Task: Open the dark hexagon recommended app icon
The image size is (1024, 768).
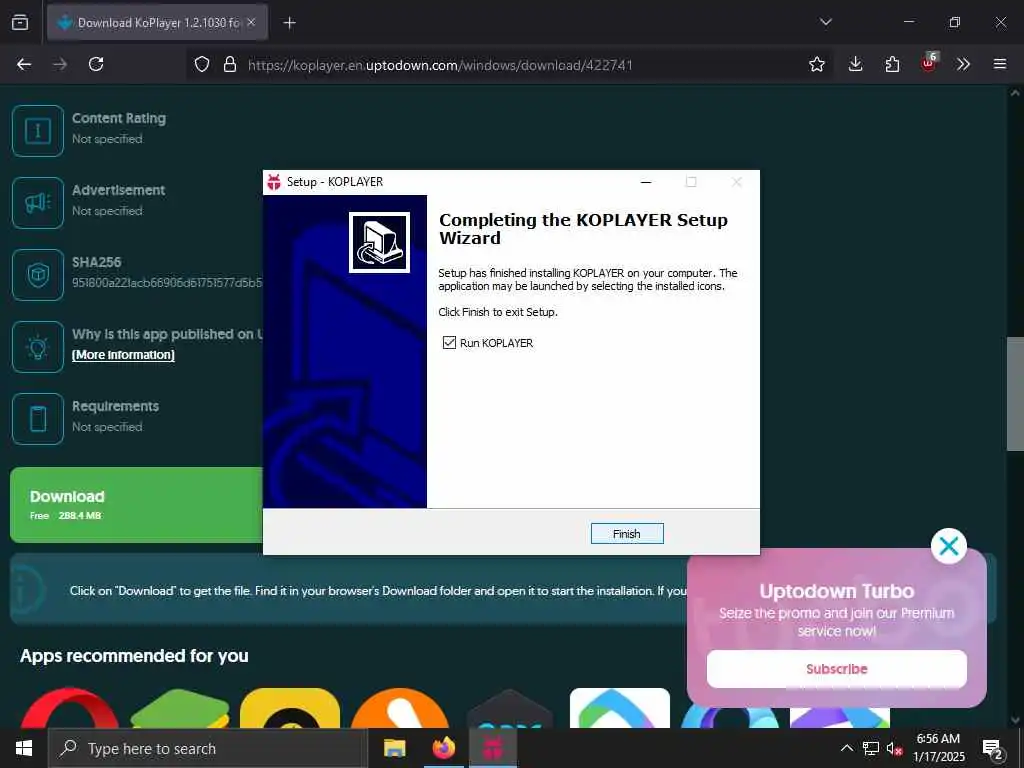Action: point(510,708)
